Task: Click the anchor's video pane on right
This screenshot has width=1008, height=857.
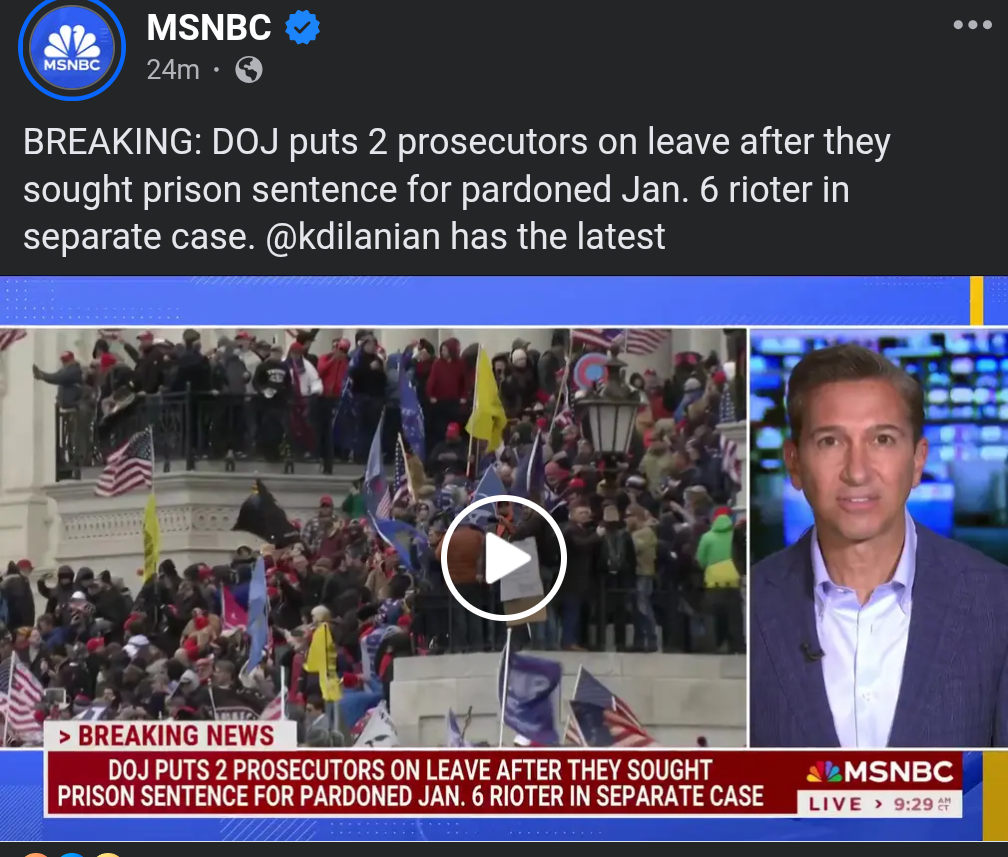Action: click(879, 538)
